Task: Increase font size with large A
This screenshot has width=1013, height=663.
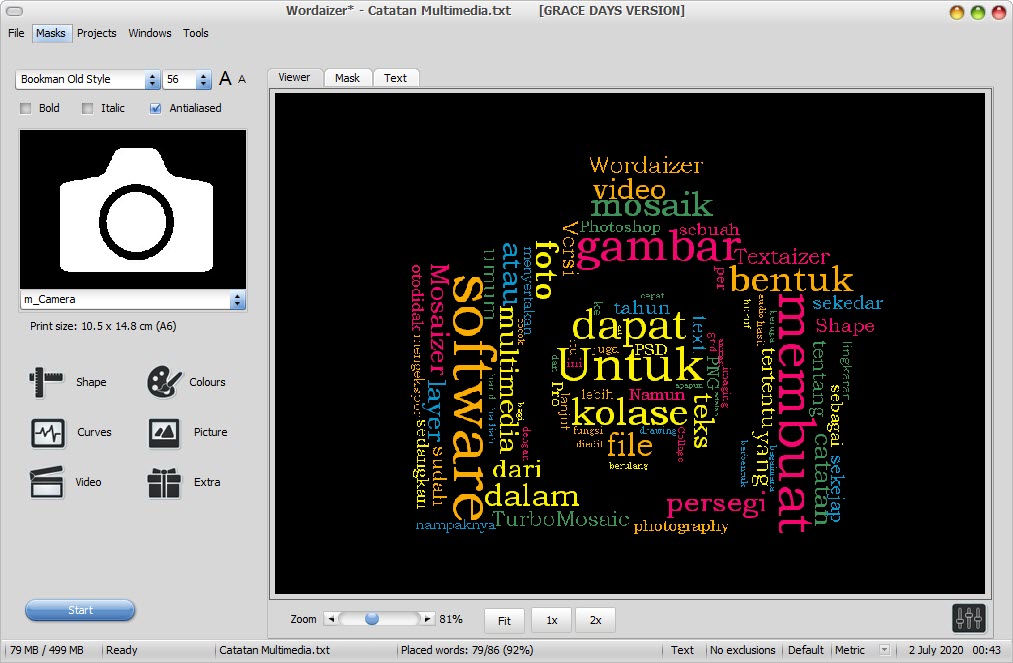Action: coord(225,79)
